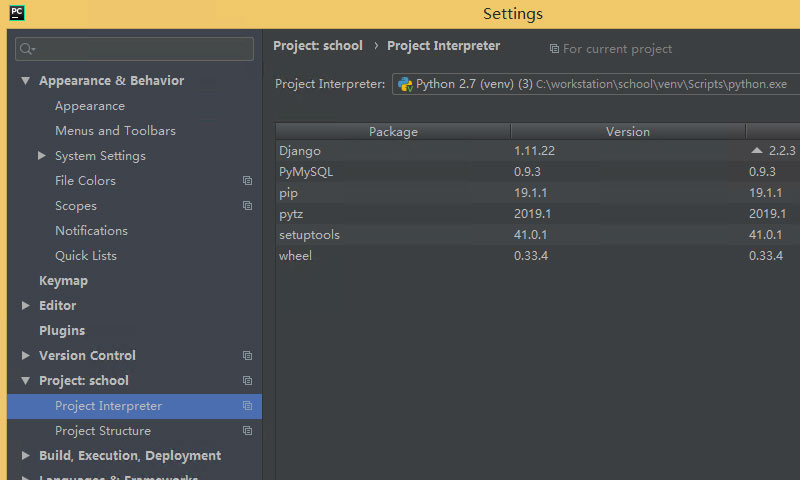Click project-level icon beside Project Interpreter row
The height and width of the screenshot is (480, 800).
[247, 406]
